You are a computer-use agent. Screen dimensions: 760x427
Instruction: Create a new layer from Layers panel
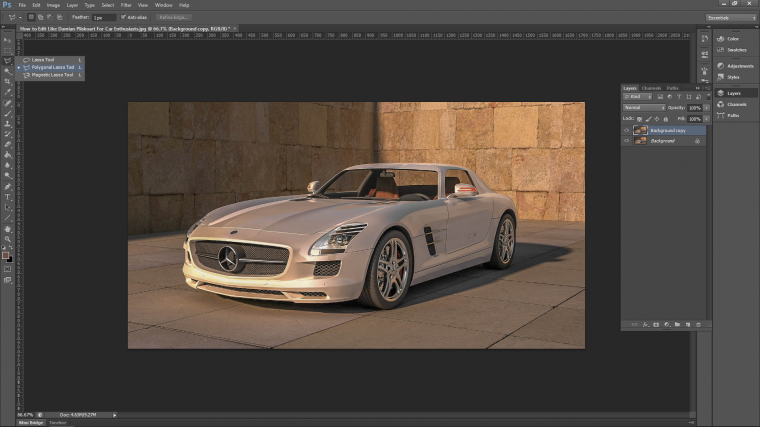point(688,325)
